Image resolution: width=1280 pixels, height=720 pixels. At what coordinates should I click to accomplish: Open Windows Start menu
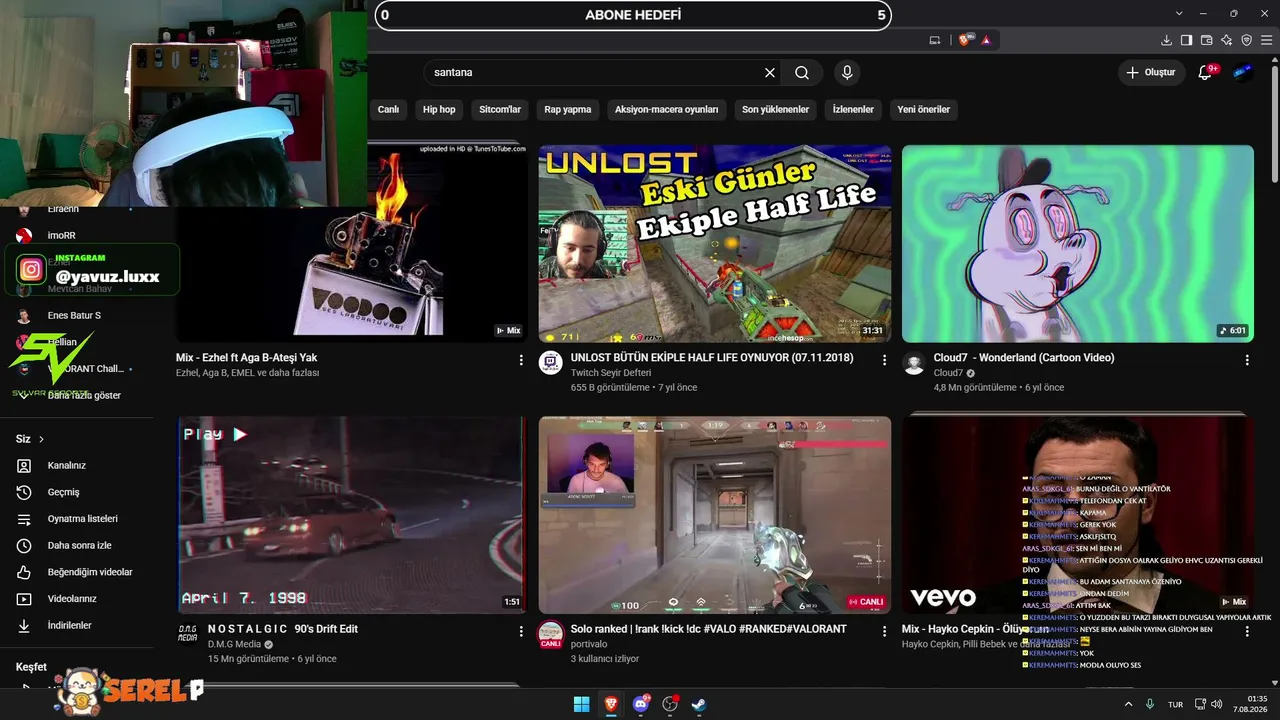[x=581, y=704]
